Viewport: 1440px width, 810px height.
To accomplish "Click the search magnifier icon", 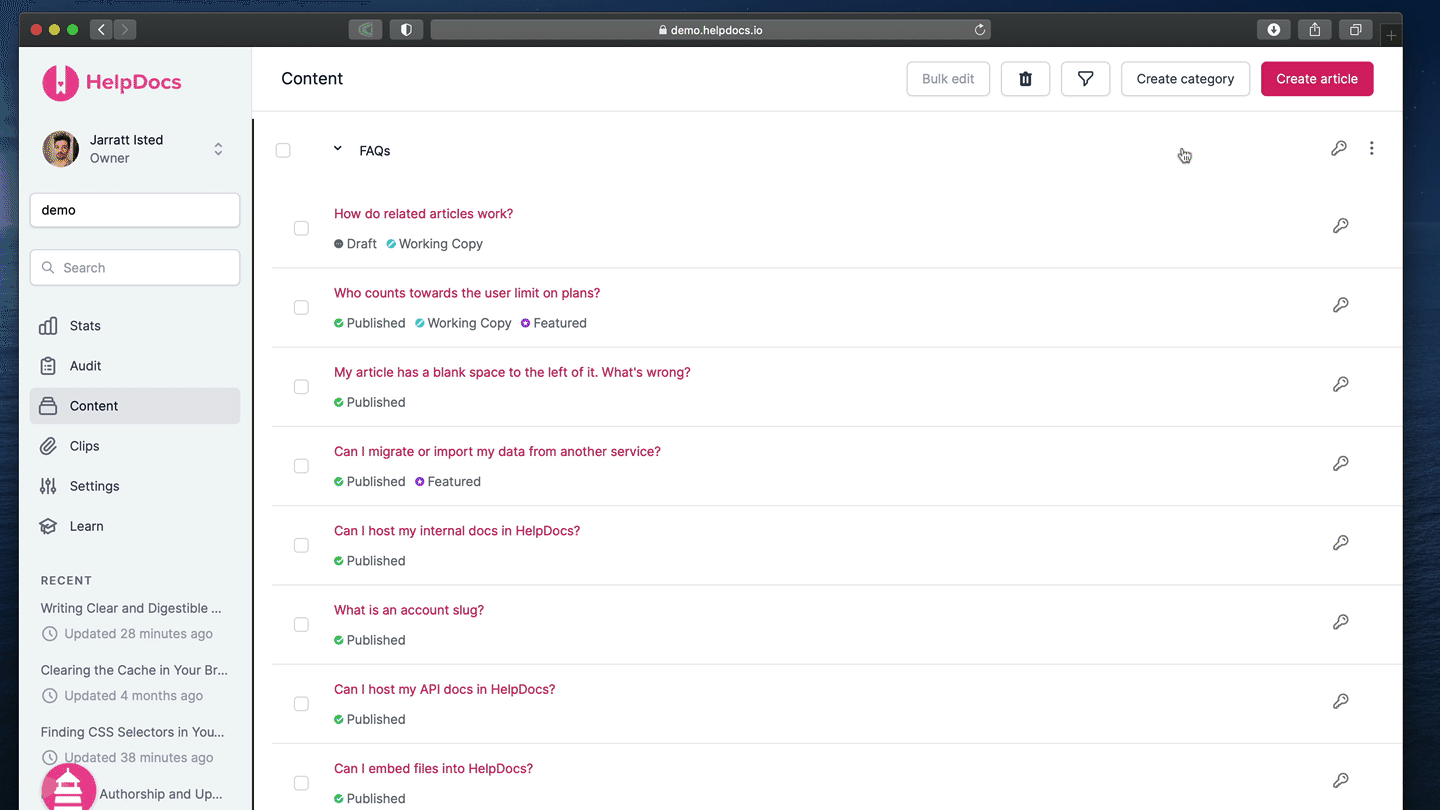I will coord(48,268).
